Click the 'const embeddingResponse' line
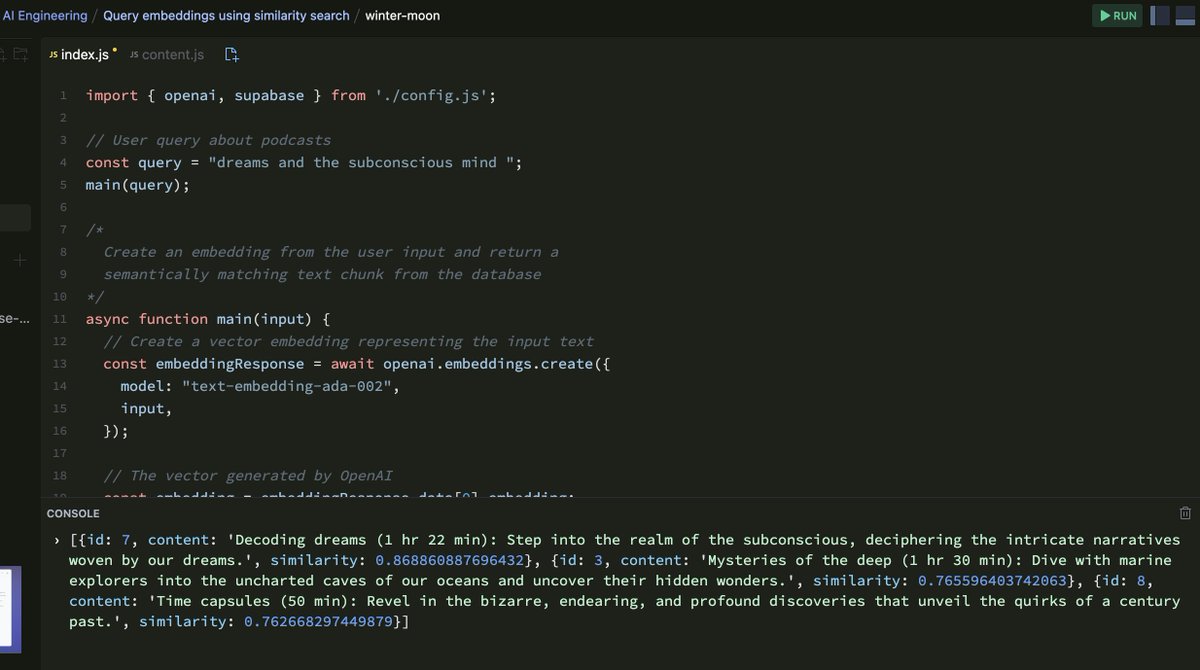This screenshot has width=1200, height=670. click(x=357, y=364)
